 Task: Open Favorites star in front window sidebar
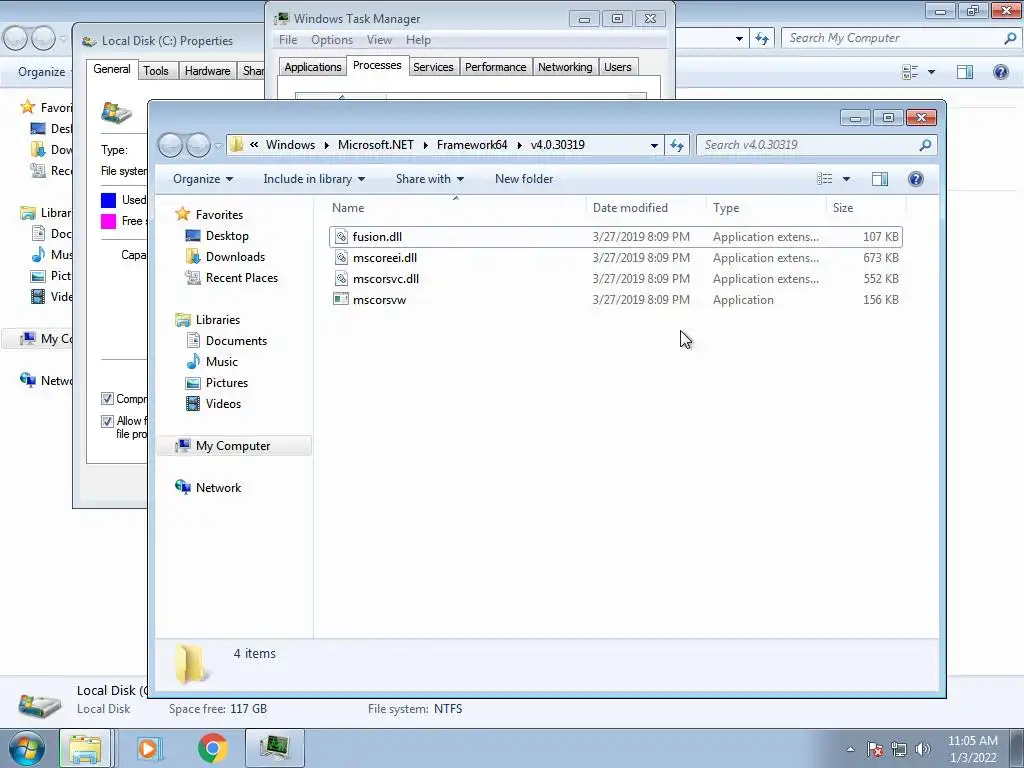183,214
